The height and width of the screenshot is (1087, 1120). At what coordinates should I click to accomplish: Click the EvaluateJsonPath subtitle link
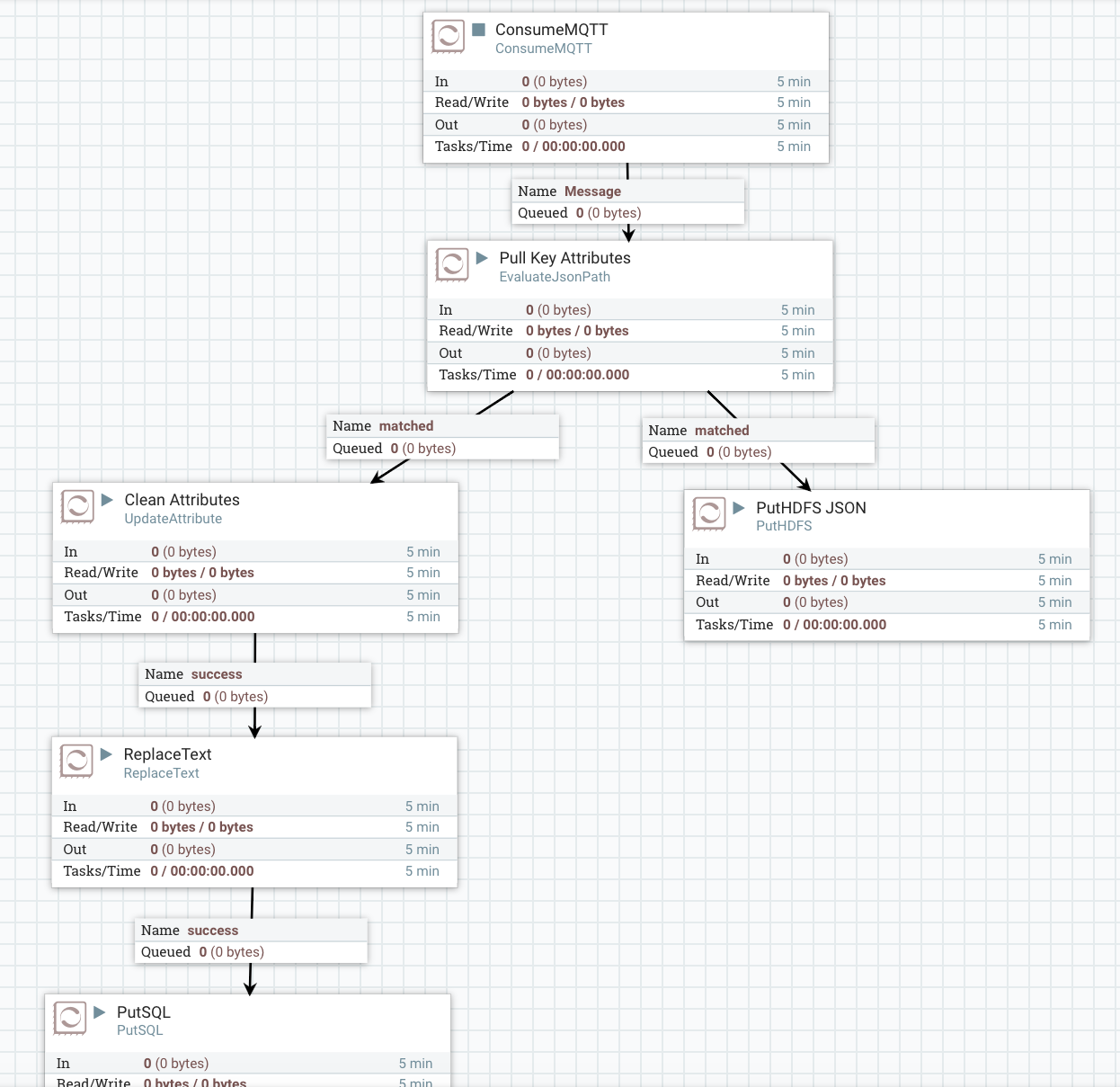pos(555,277)
